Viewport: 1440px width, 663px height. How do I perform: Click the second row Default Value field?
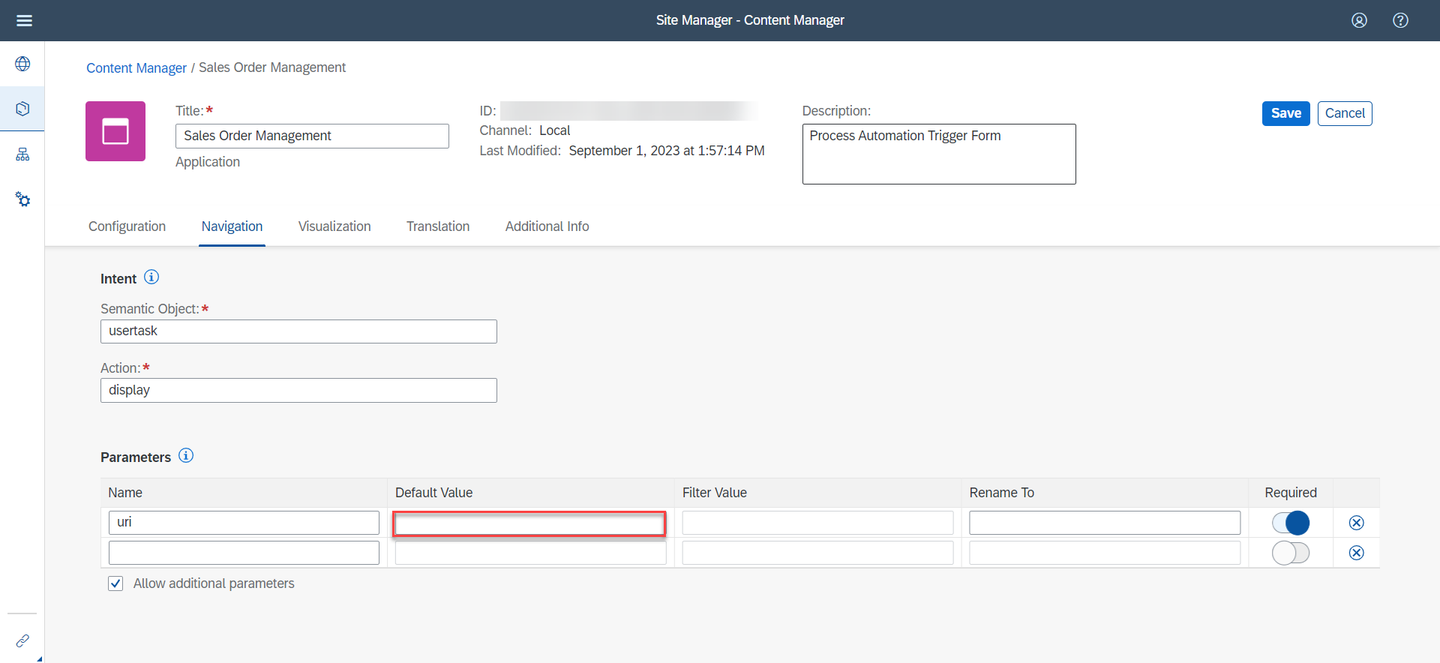(531, 553)
